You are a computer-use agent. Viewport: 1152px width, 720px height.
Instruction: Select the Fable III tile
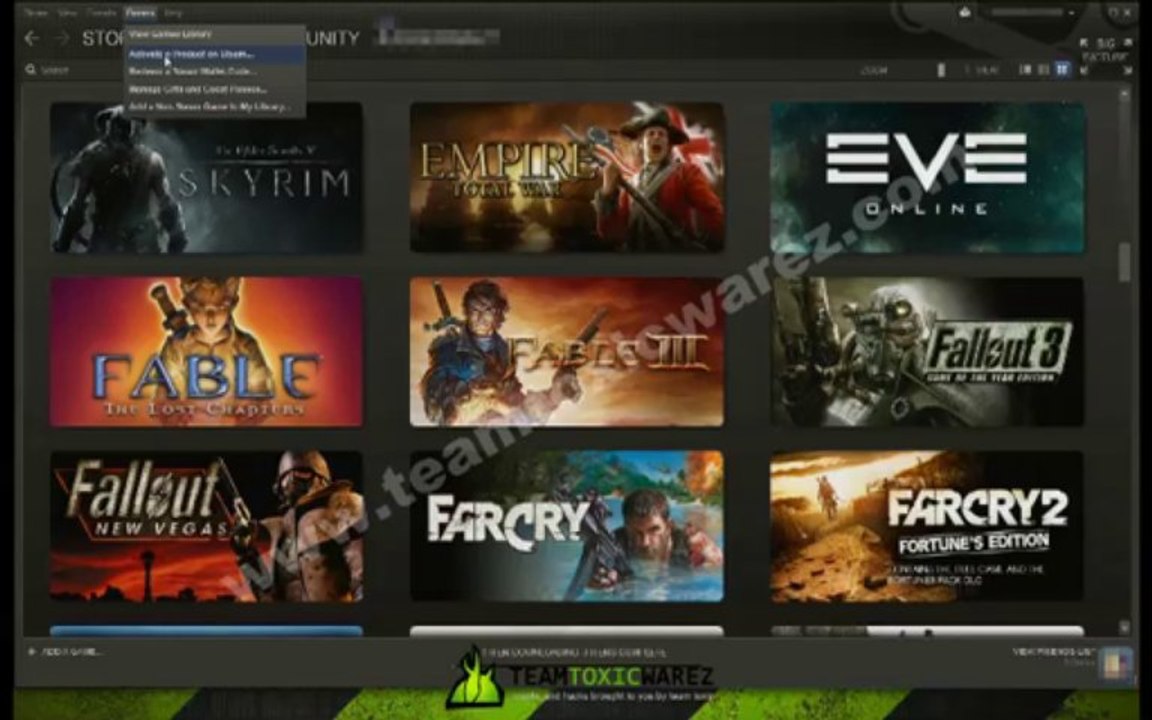point(566,351)
